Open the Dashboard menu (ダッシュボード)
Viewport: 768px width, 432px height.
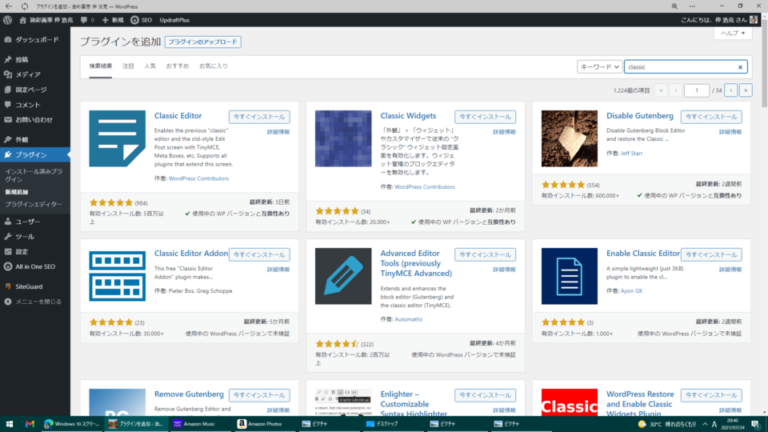click(35, 40)
